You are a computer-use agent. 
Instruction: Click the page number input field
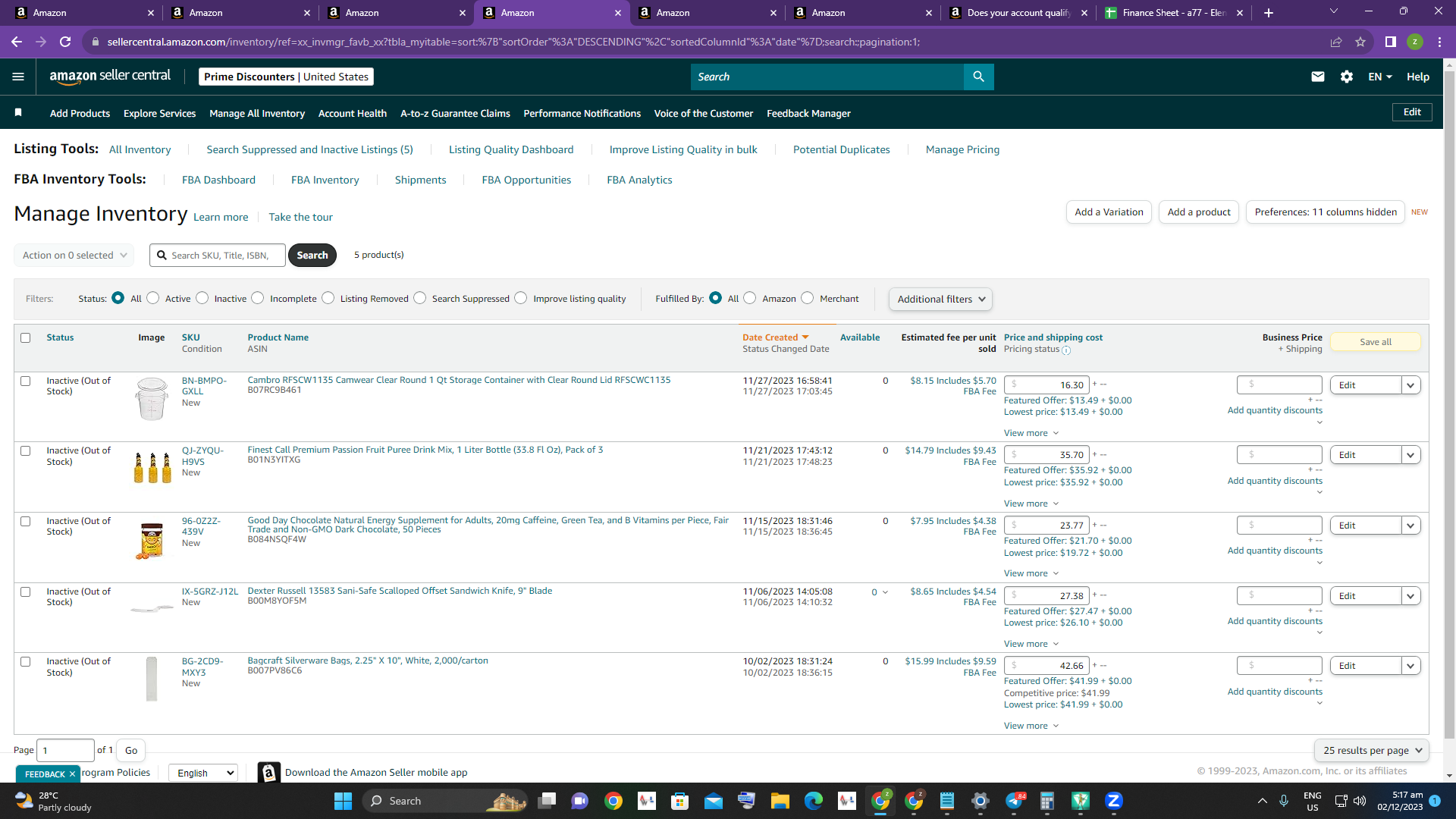click(65, 751)
